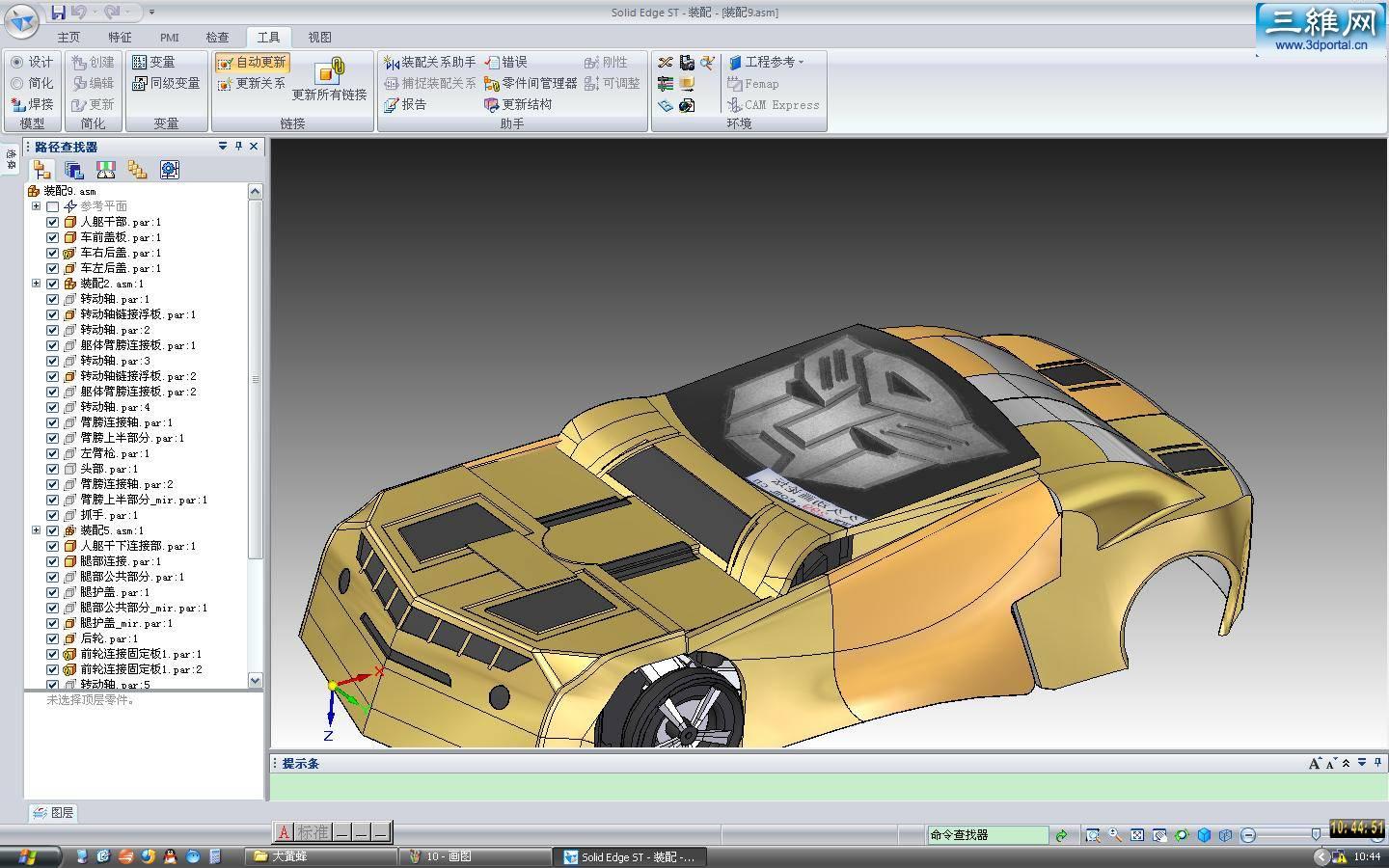Open the sensors tab in PathFinder

[106, 170]
